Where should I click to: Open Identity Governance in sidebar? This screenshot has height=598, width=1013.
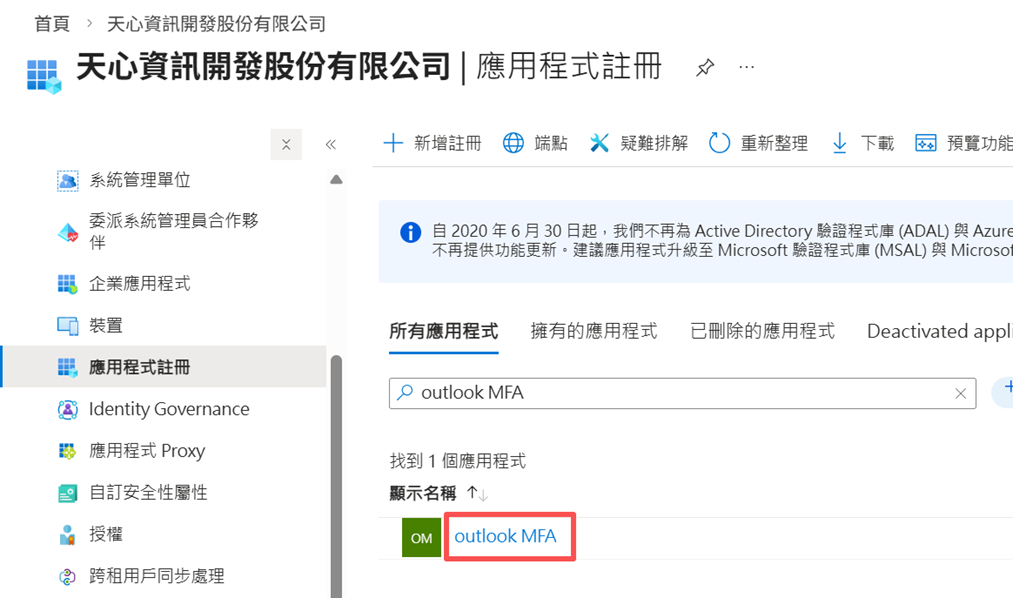[x=169, y=409]
